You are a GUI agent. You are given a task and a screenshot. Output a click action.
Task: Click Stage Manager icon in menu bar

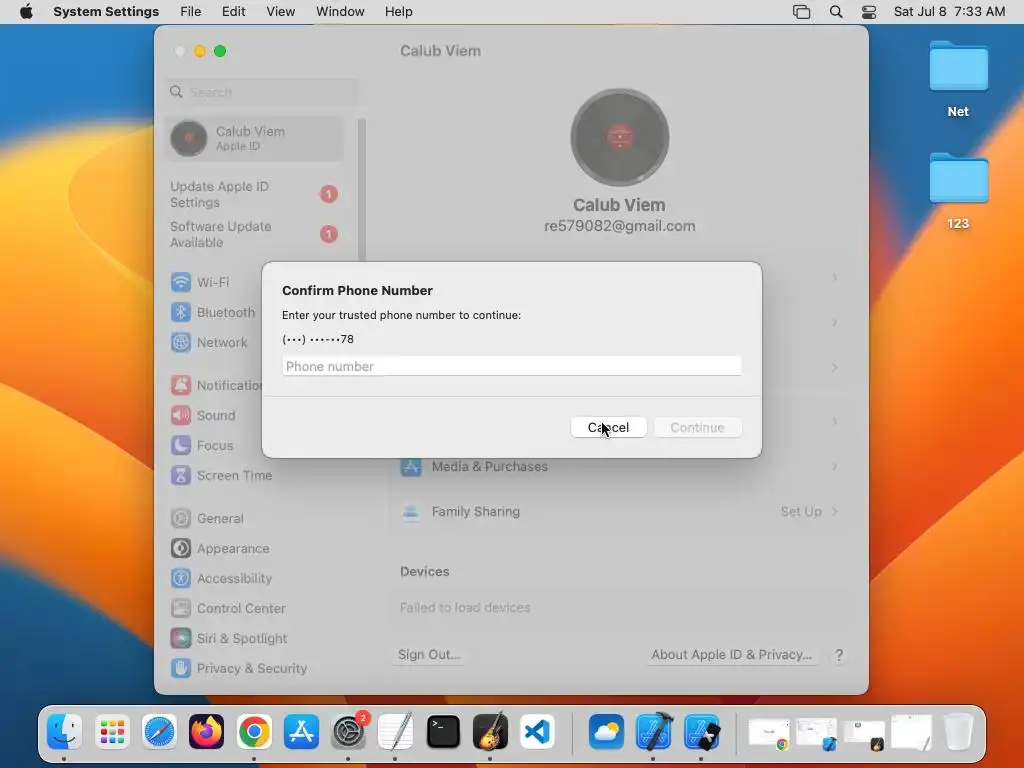point(801,12)
